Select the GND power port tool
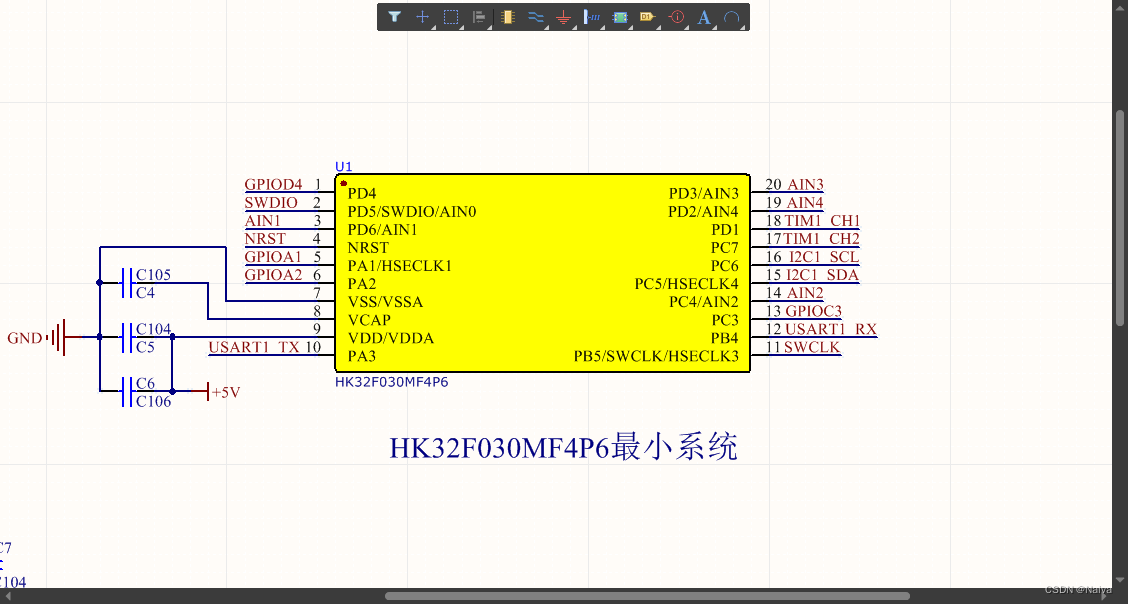Viewport: 1128px width, 604px height. 564,16
